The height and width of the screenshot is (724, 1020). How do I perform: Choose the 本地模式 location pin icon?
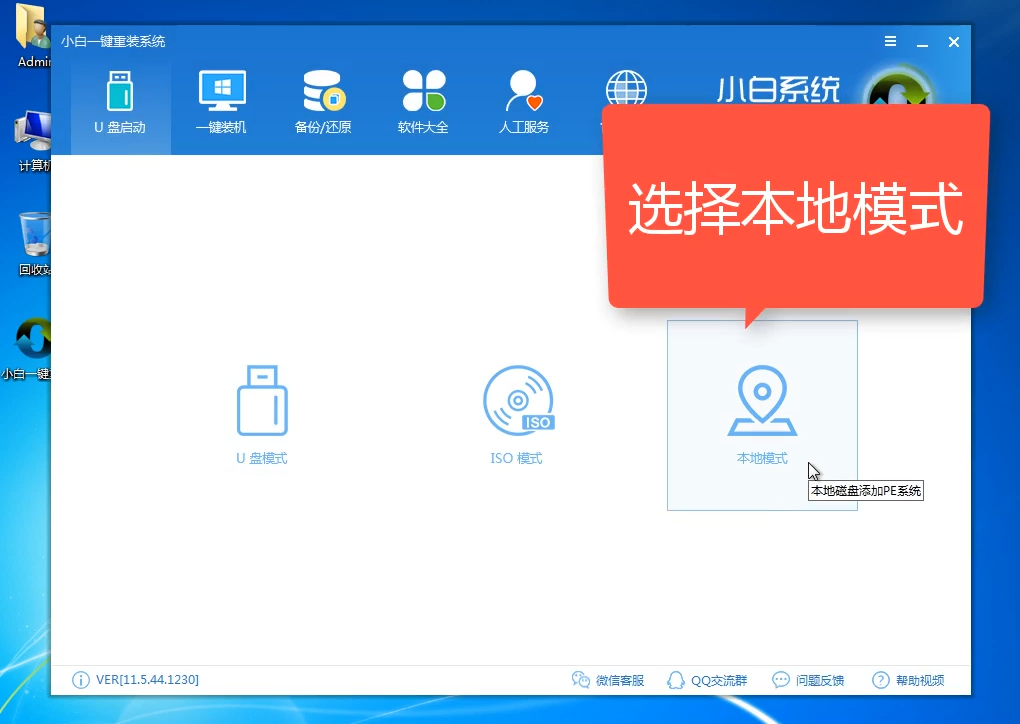[x=762, y=399]
